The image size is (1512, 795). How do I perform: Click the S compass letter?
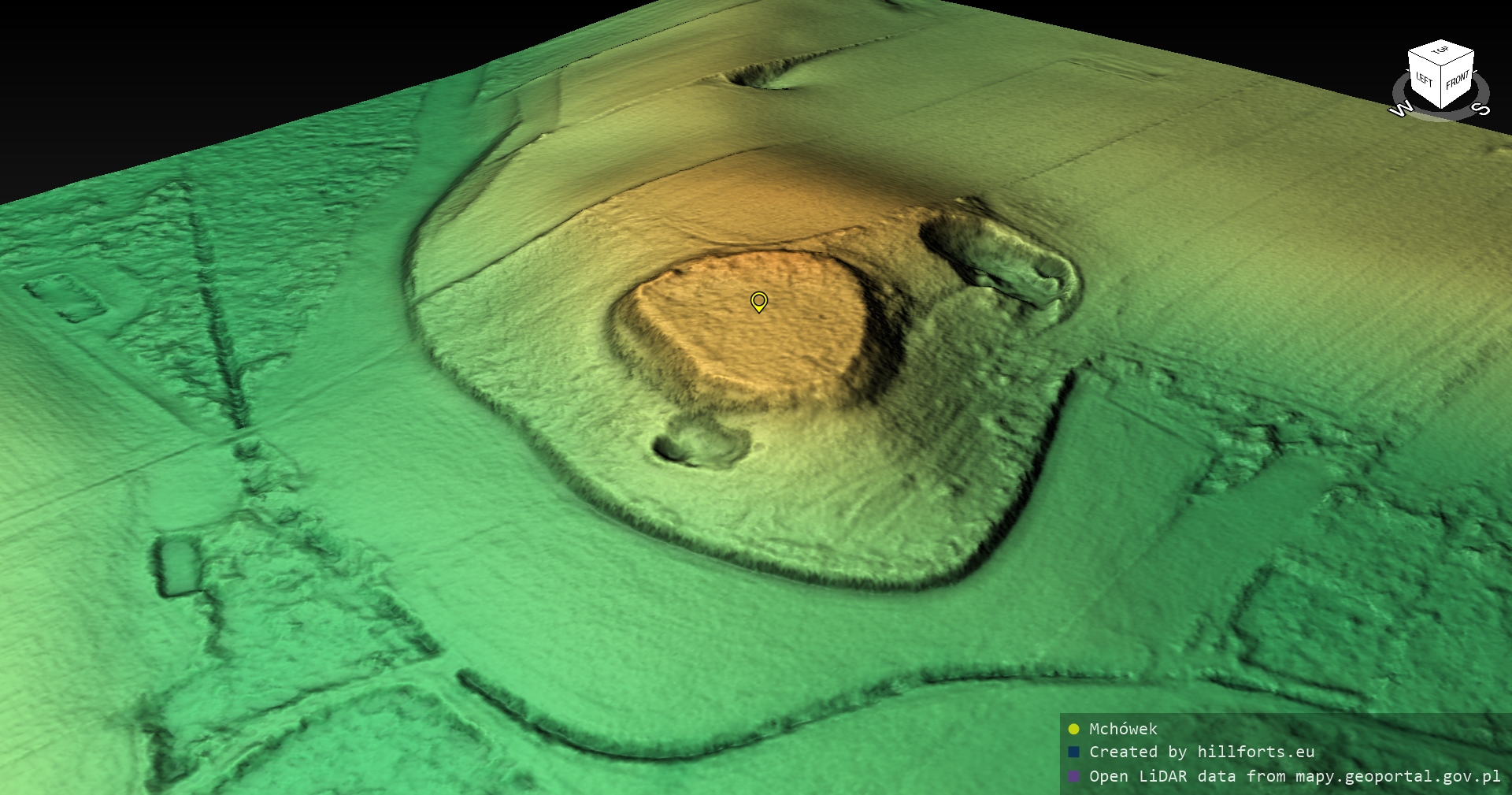click(1482, 108)
